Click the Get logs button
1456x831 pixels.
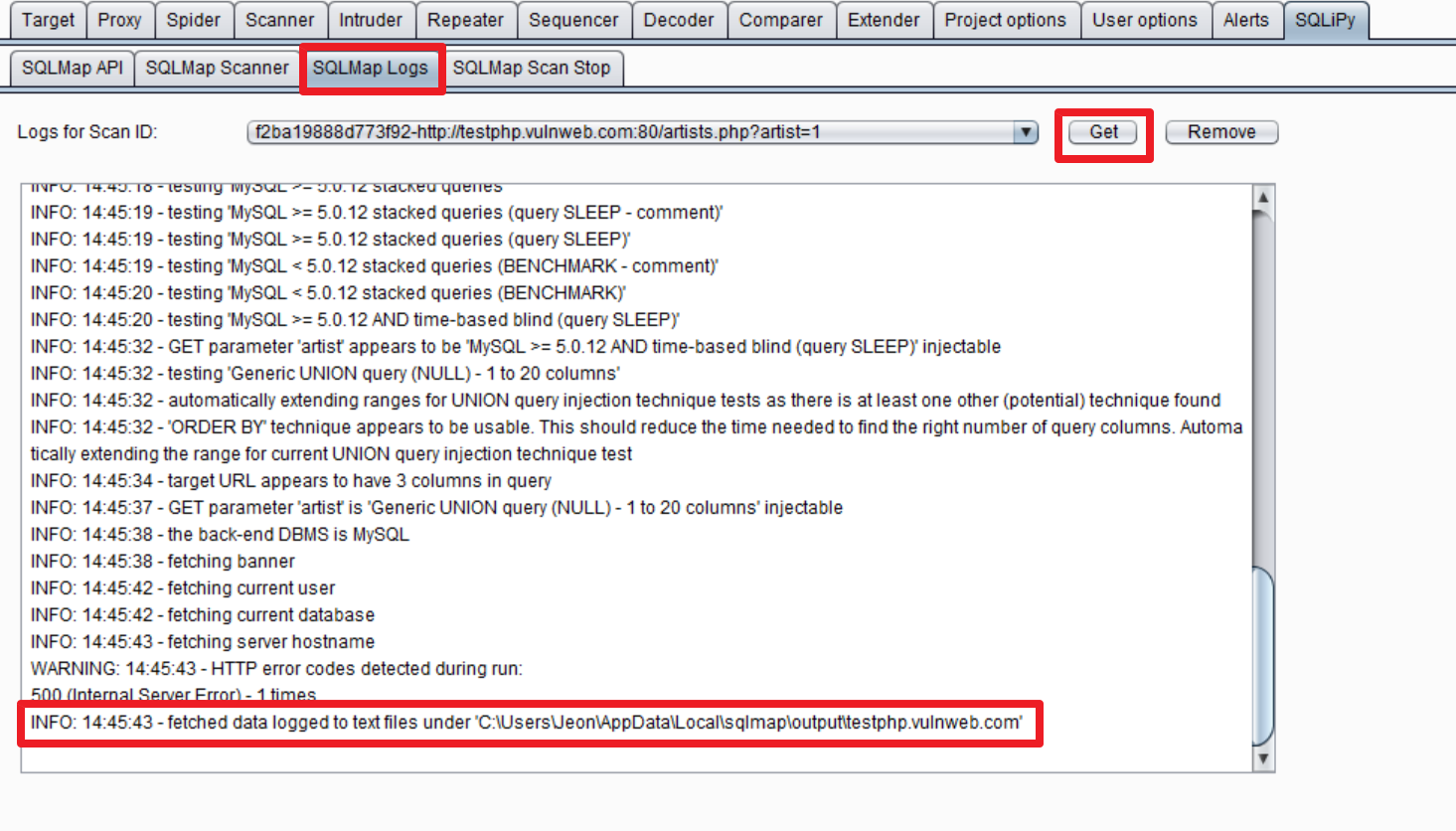[1103, 132]
